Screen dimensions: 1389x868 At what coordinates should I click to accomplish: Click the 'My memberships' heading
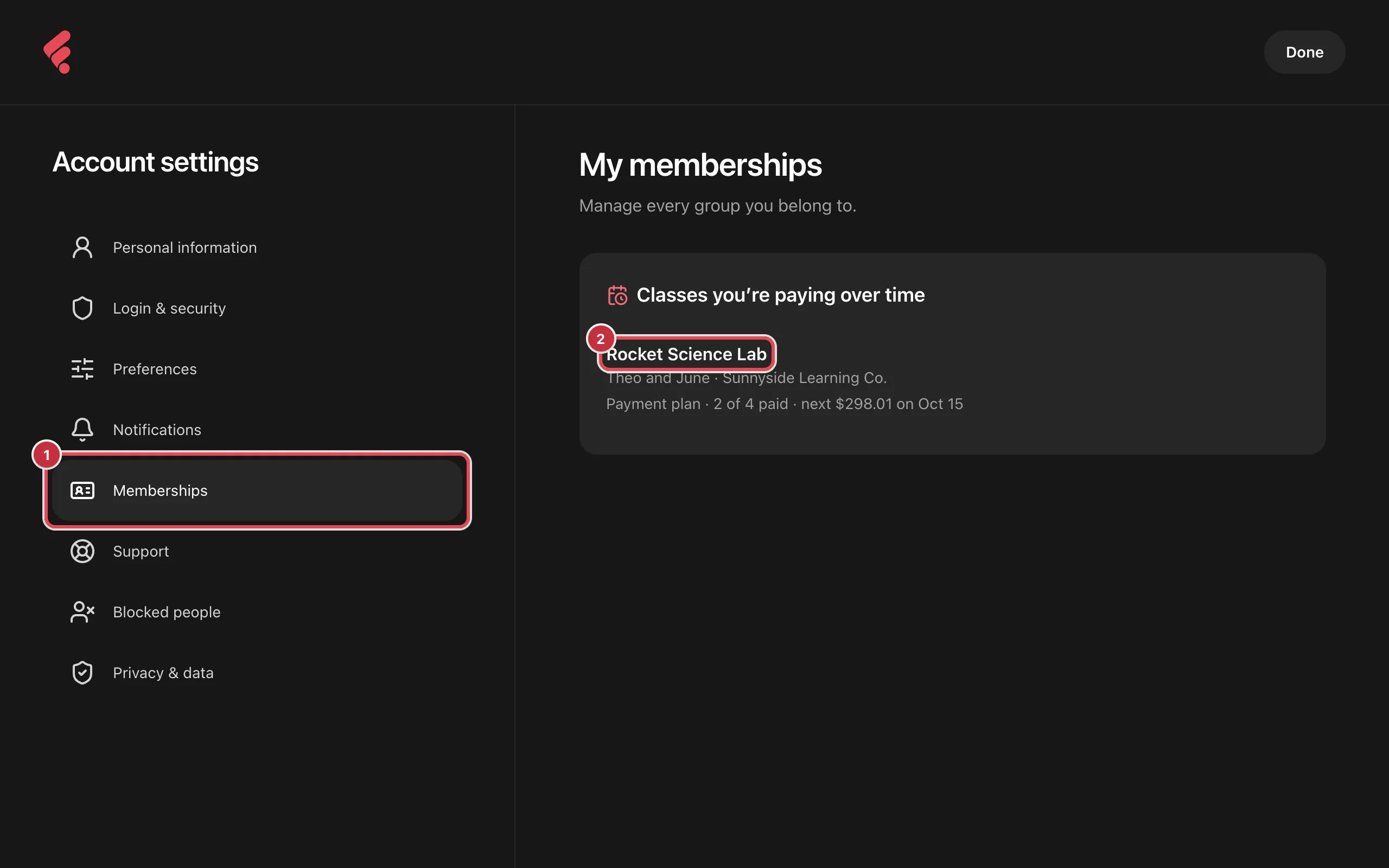point(700,165)
